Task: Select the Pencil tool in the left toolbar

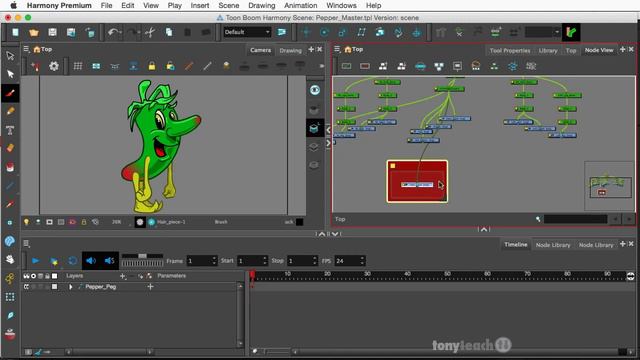Action: [x=10, y=111]
